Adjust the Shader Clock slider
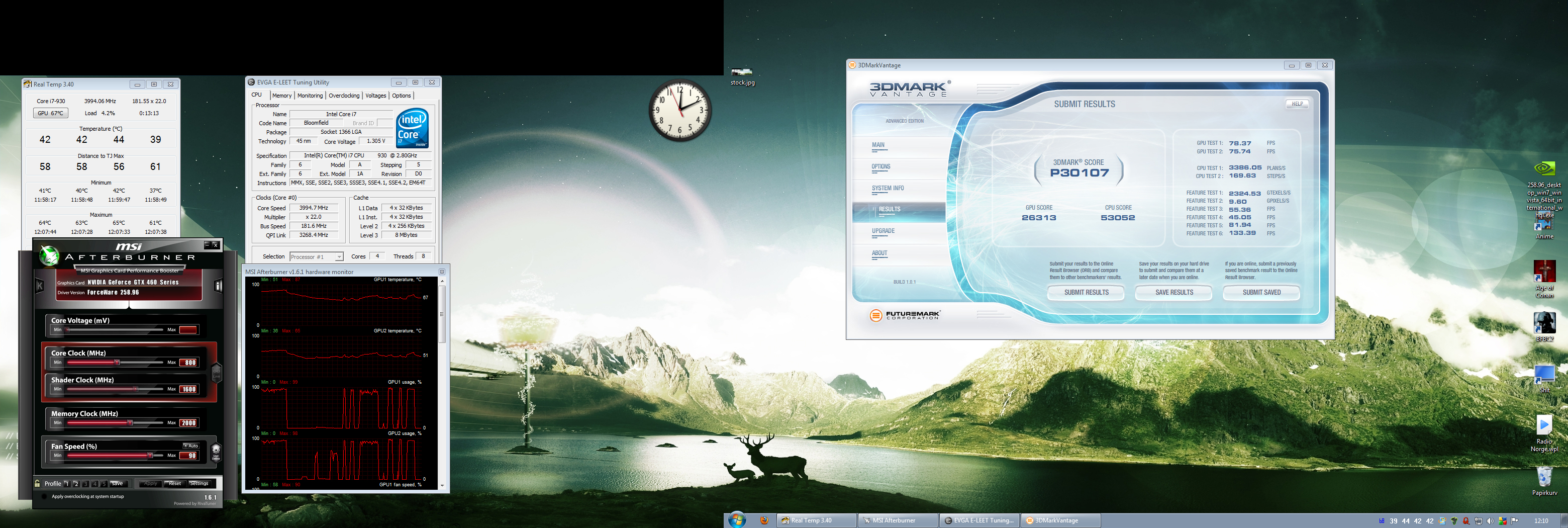The height and width of the screenshot is (528, 1568). tap(115, 389)
